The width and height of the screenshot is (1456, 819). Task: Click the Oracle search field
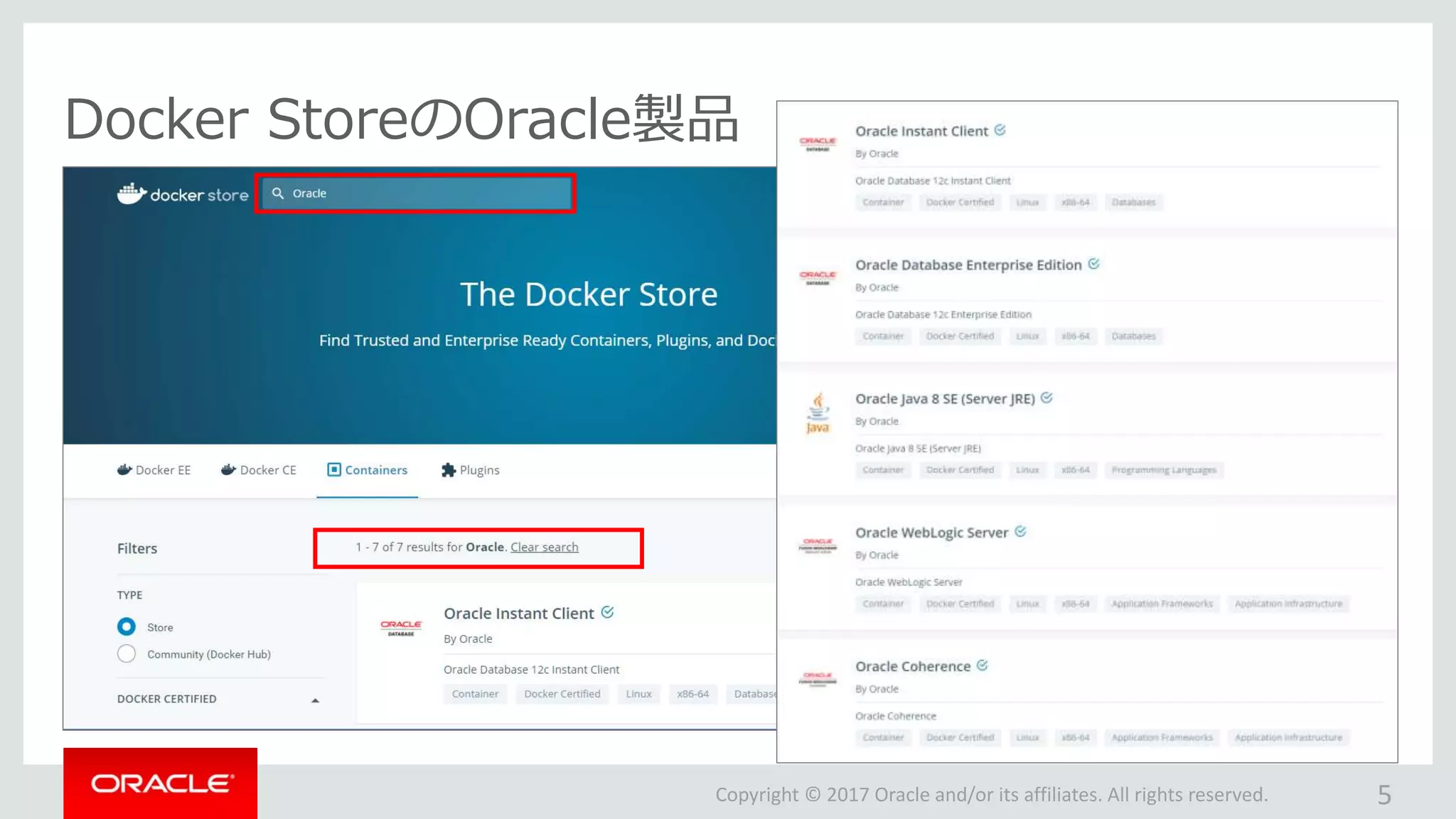[x=416, y=193]
